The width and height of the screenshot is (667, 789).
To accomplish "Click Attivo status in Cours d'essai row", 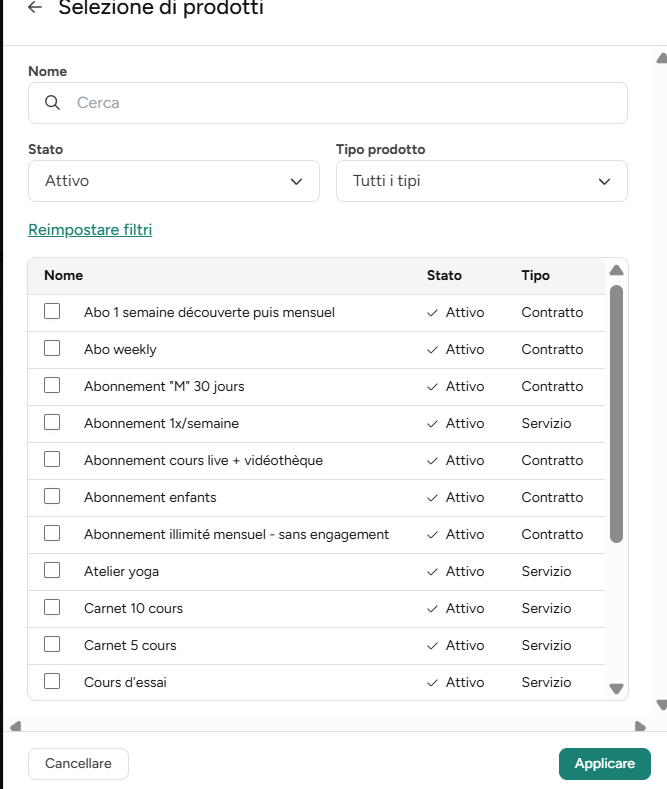I will click(465, 682).
